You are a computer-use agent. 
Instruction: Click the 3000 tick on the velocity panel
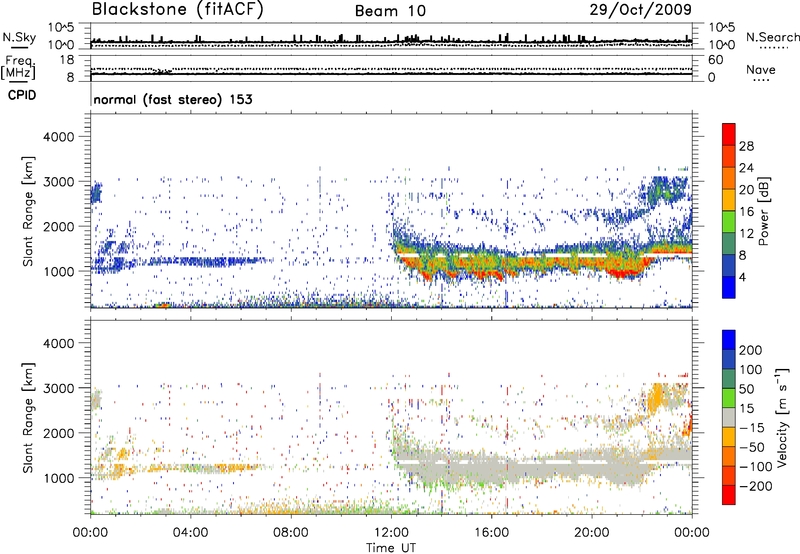pos(58,388)
